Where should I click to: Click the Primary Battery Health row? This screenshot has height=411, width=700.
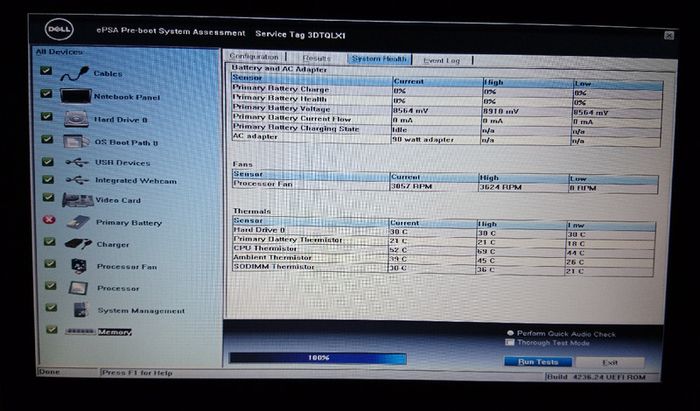[446, 100]
